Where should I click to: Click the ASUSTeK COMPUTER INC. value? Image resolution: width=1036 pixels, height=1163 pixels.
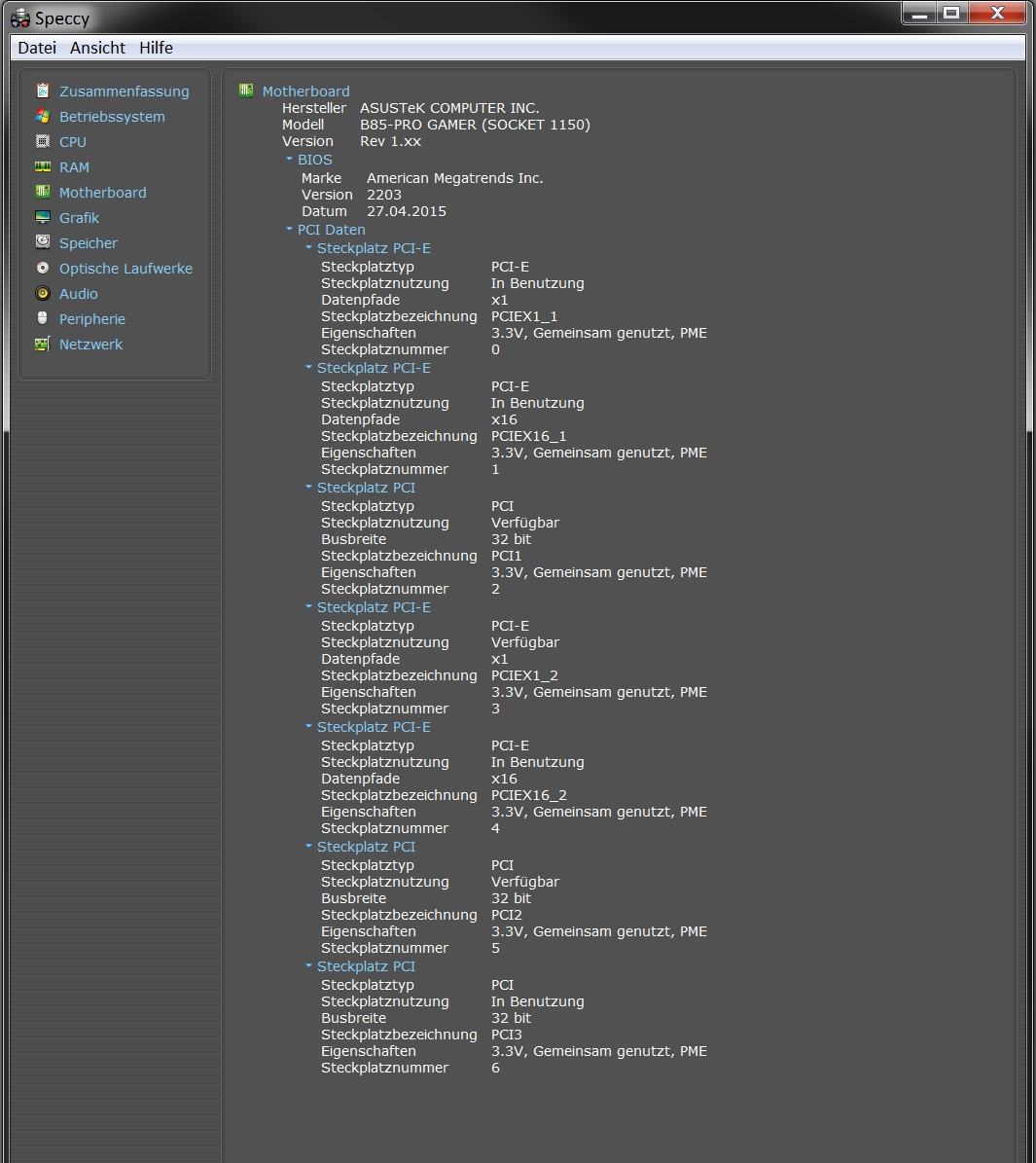tap(449, 108)
